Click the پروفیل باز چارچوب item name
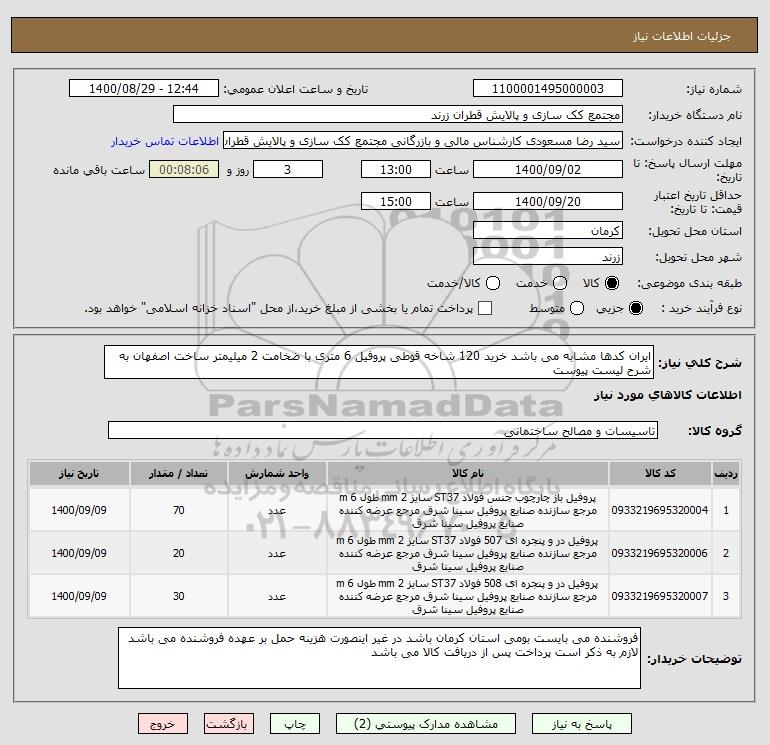This screenshot has width=770, height=745. point(468,510)
